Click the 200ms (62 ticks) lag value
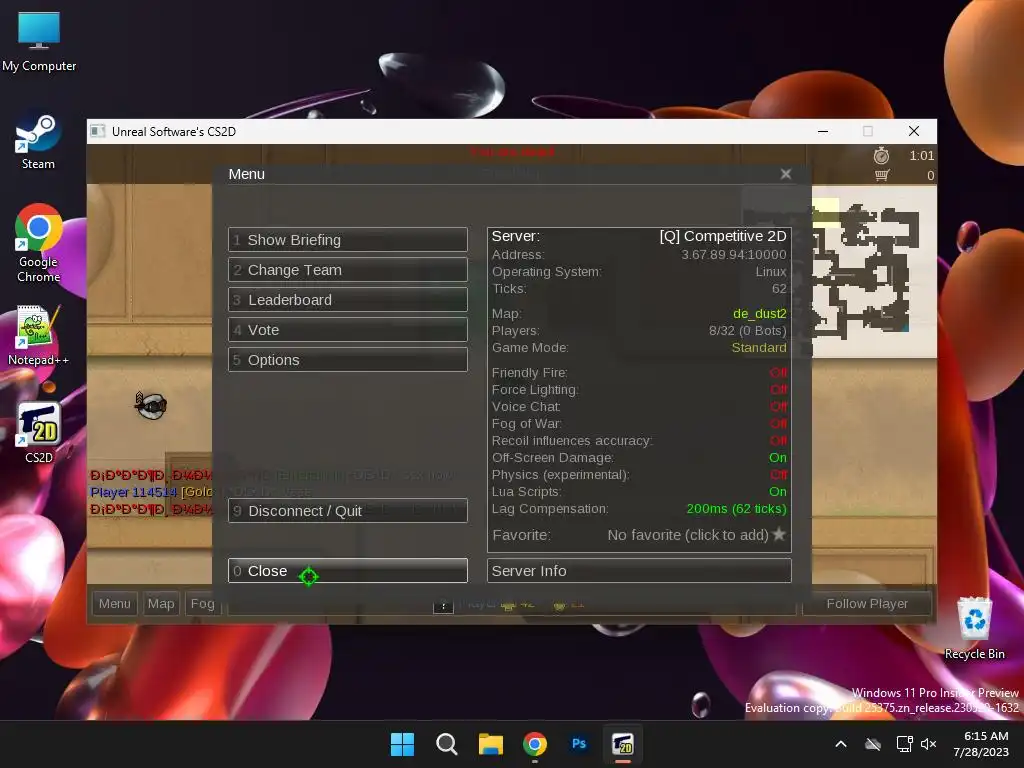 (x=737, y=509)
